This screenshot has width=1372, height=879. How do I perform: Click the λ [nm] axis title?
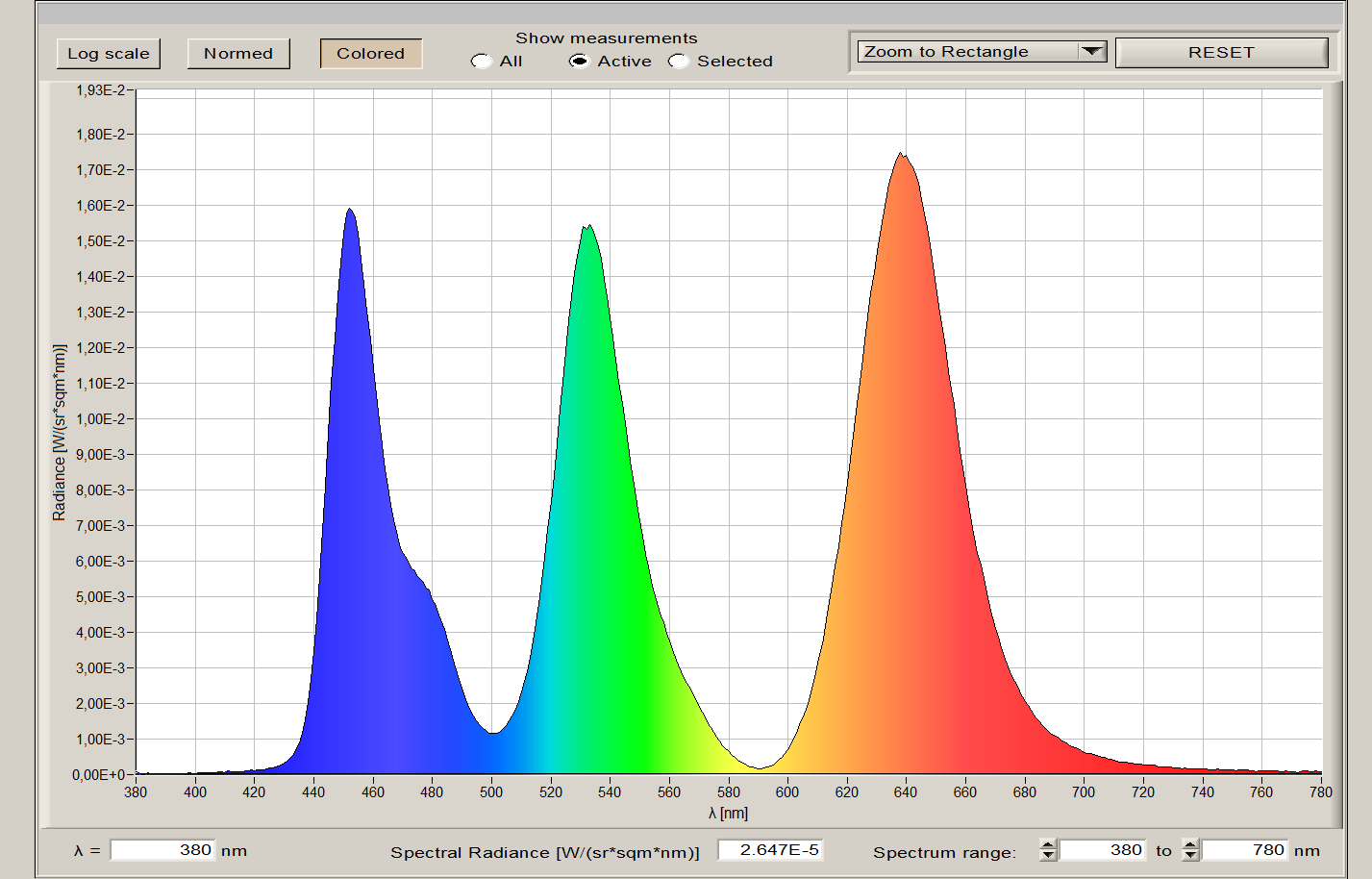coord(728,814)
